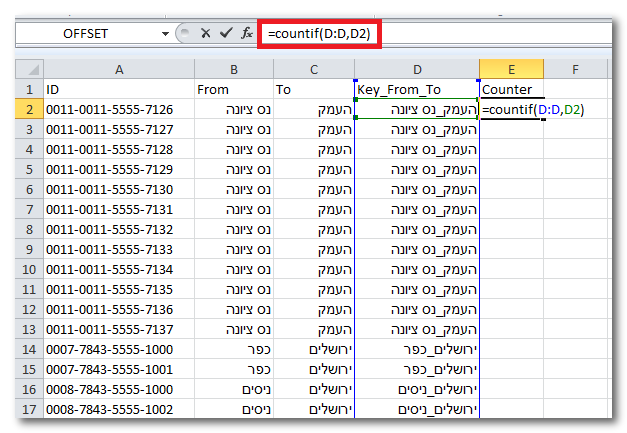Click the round Name Box resize handle
627x433 pixels.
click(x=182, y=33)
